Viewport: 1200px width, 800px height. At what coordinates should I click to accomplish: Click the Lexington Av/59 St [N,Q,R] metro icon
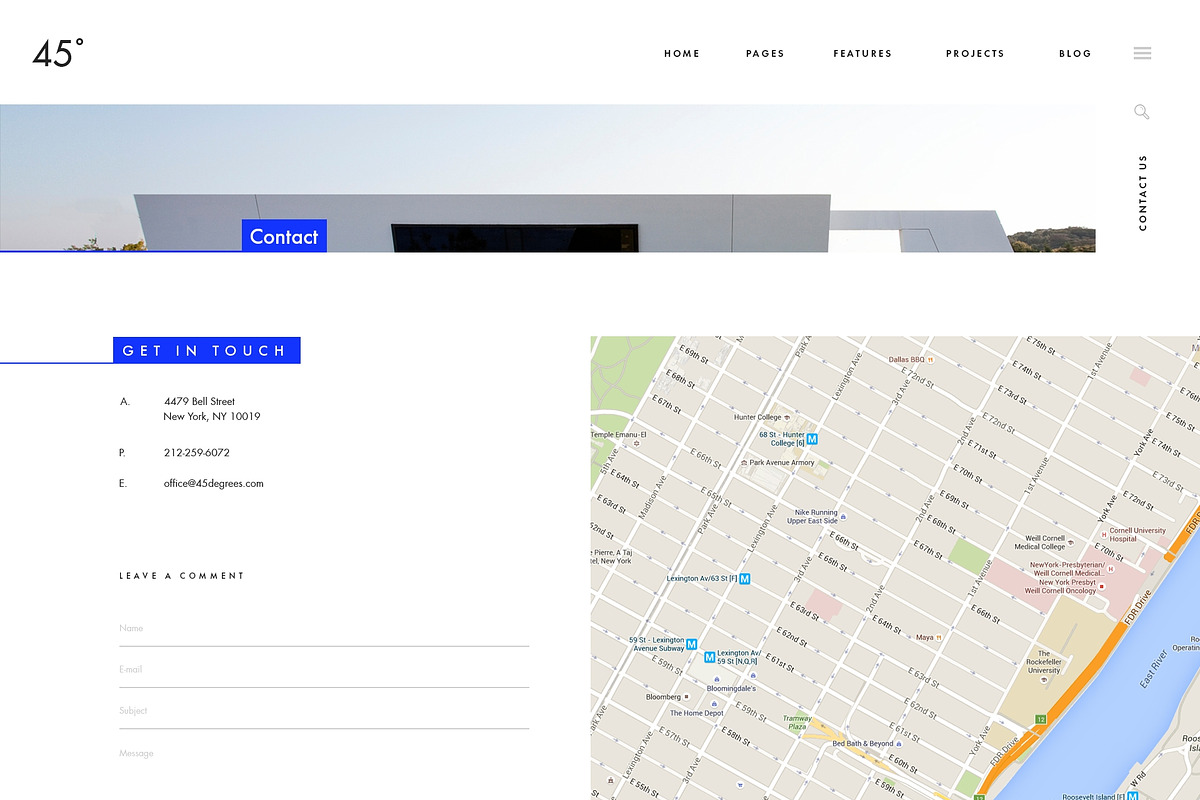pos(709,658)
